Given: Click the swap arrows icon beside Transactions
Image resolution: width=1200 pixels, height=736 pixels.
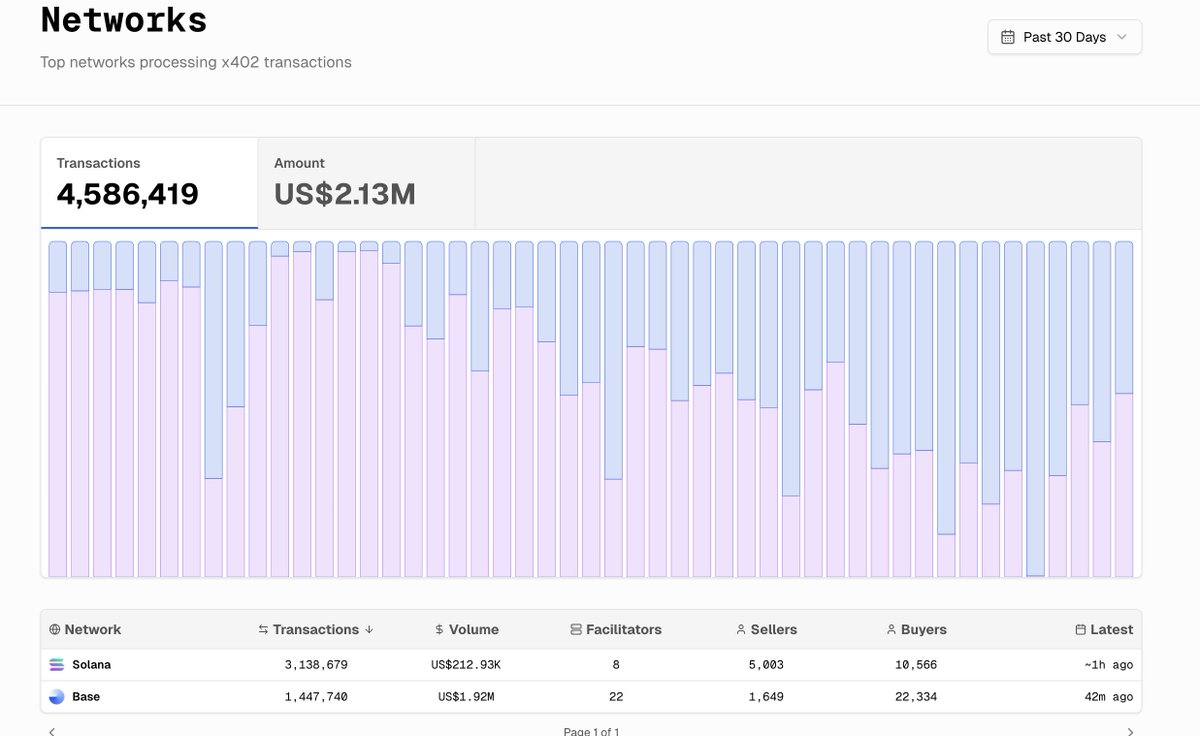Looking at the screenshot, I should (x=263, y=630).
